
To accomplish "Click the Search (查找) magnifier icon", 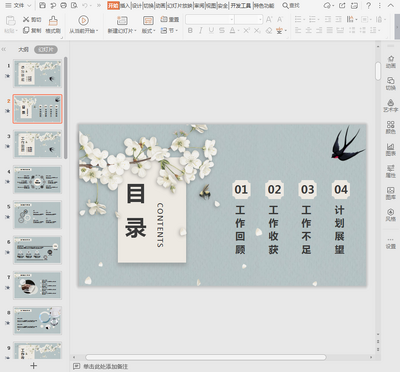I will point(285,6).
